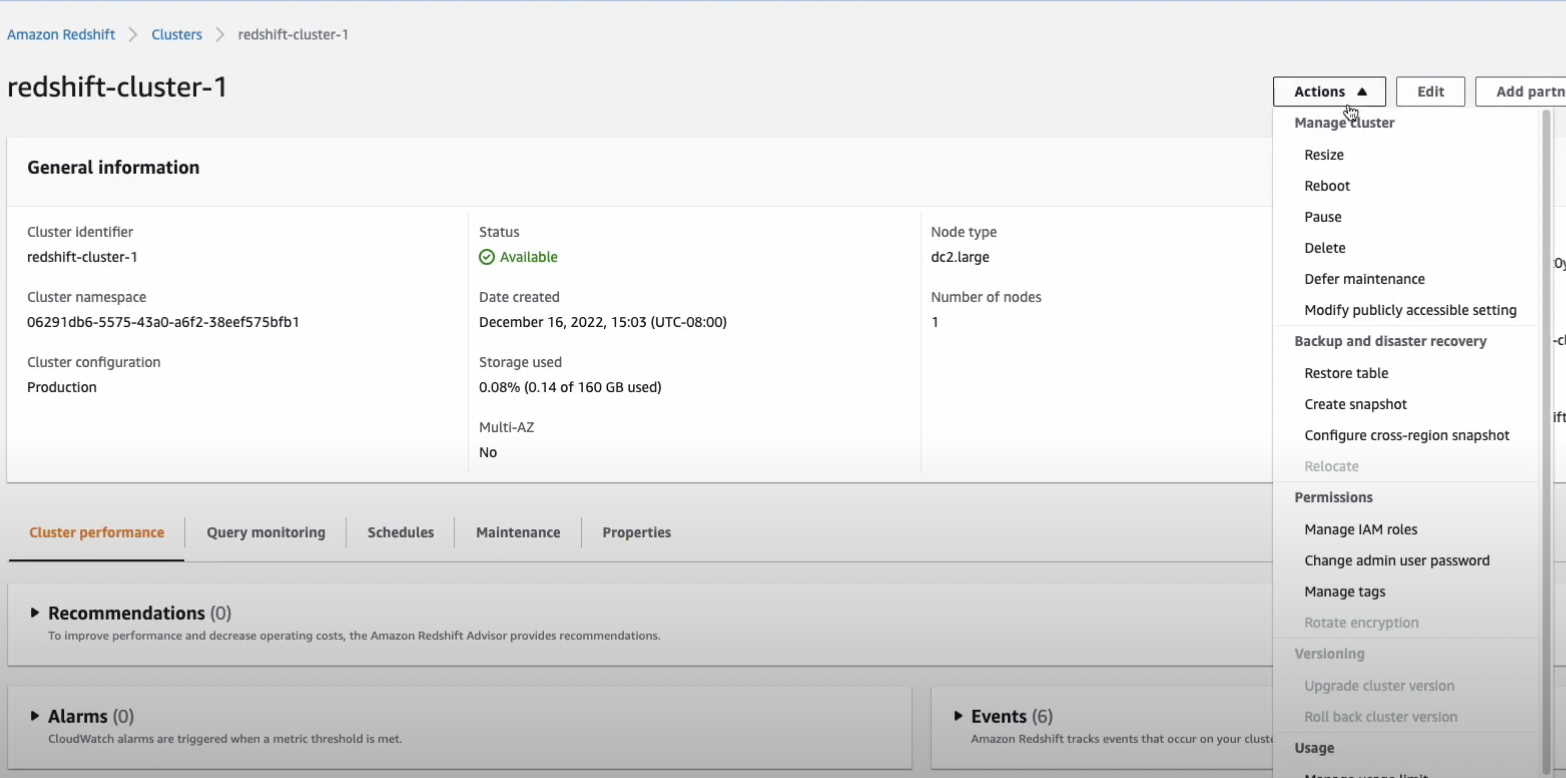Screen dimensions: 1566x778
Task: Choose Resize from the Actions menu
Action: click(1324, 155)
